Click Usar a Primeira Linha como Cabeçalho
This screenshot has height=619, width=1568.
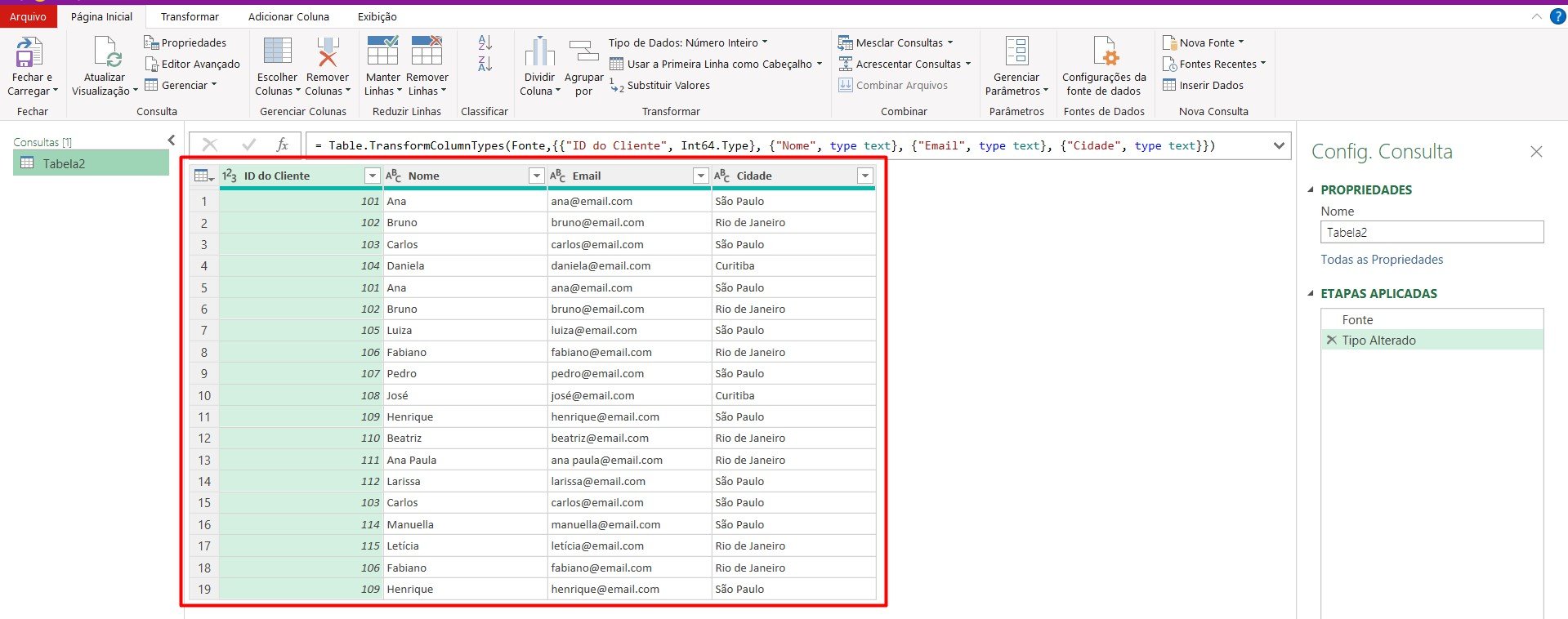tap(716, 64)
